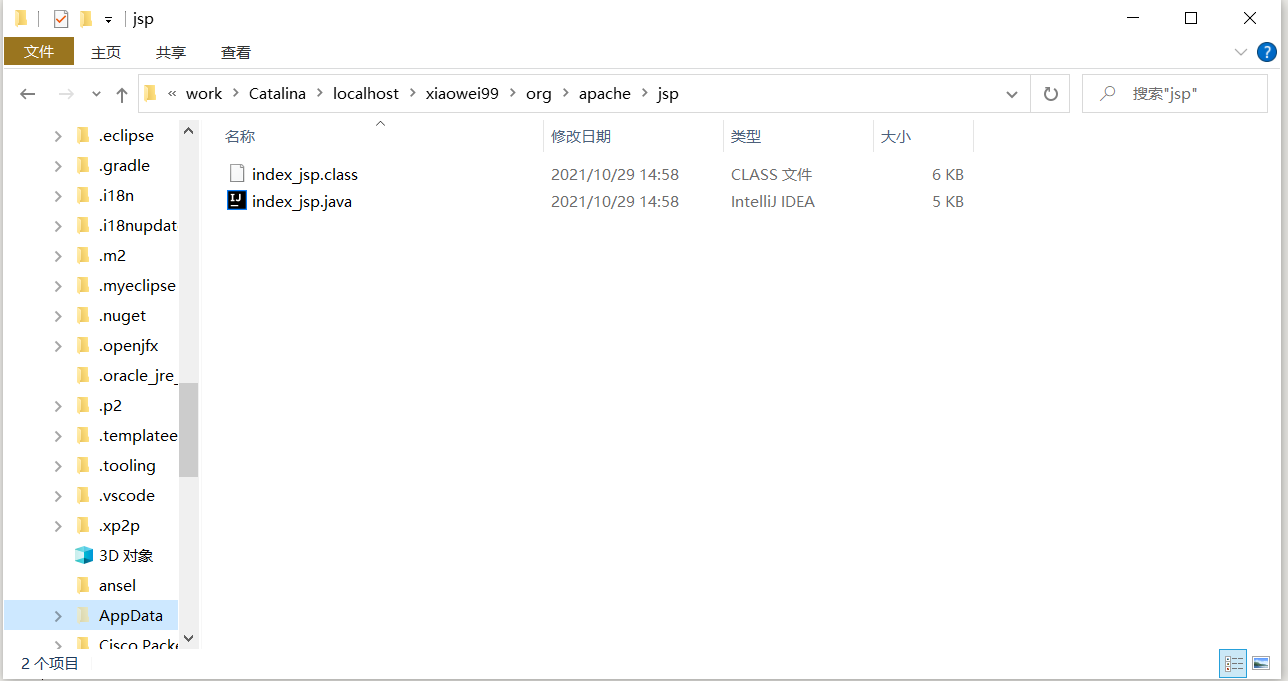Select the IntelliJ icon of index_jsp.java
Viewport: 1288px width, 681px height.
pyautogui.click(x=236, y=201)
